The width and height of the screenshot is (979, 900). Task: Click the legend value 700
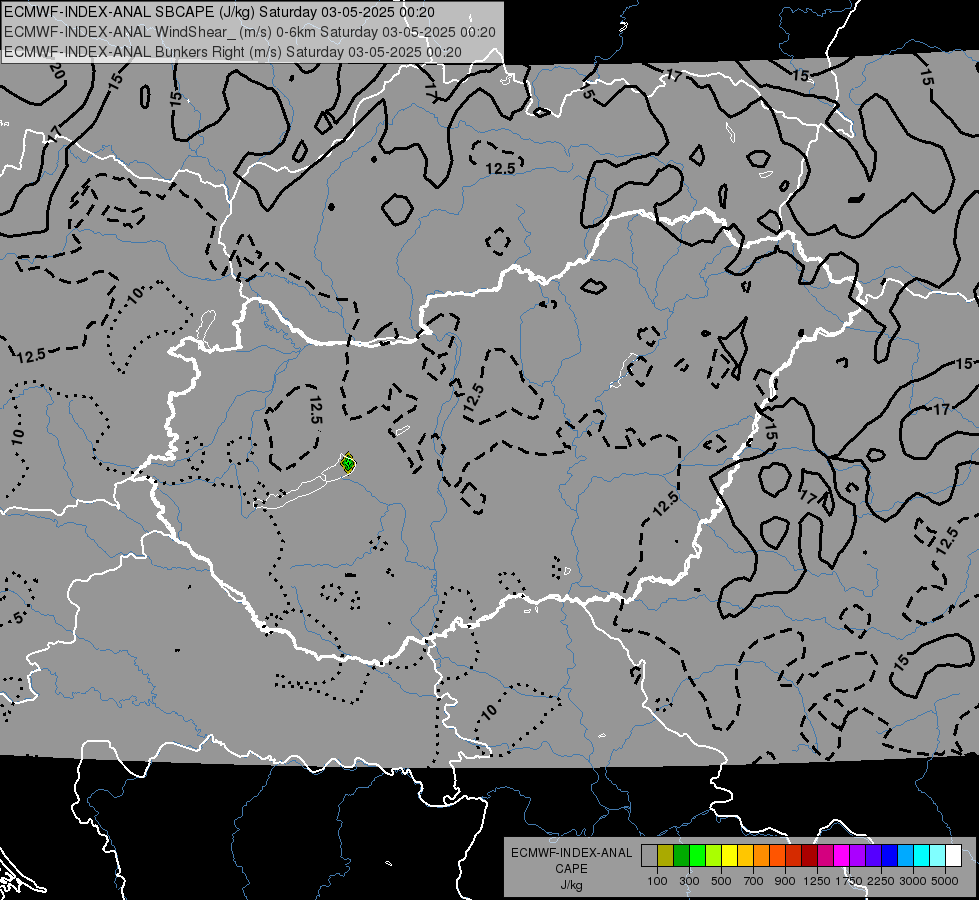click(x=754, y=881)
